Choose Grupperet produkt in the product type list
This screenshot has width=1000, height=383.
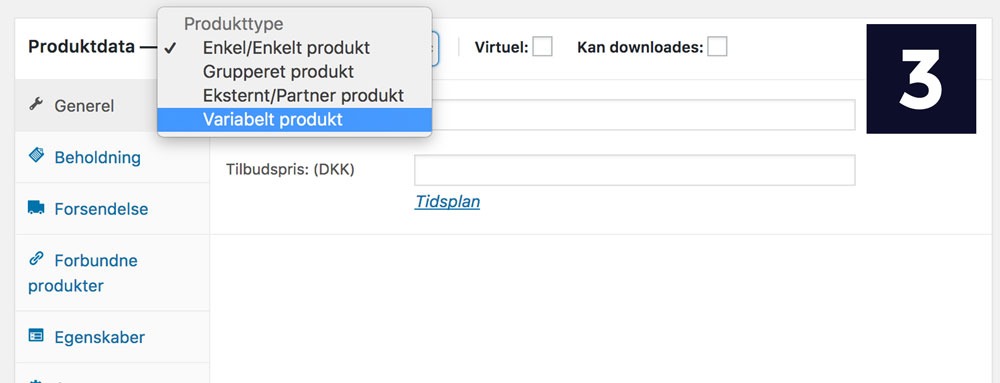pos(295,71)
